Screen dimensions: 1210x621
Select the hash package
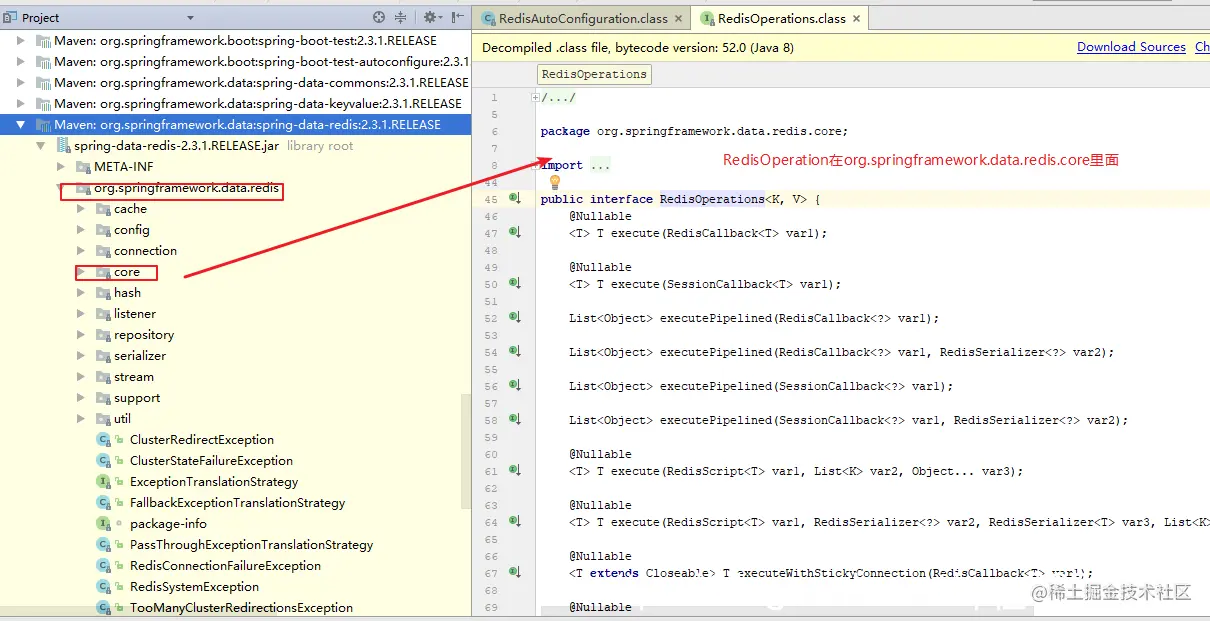(x=127, y=293)
